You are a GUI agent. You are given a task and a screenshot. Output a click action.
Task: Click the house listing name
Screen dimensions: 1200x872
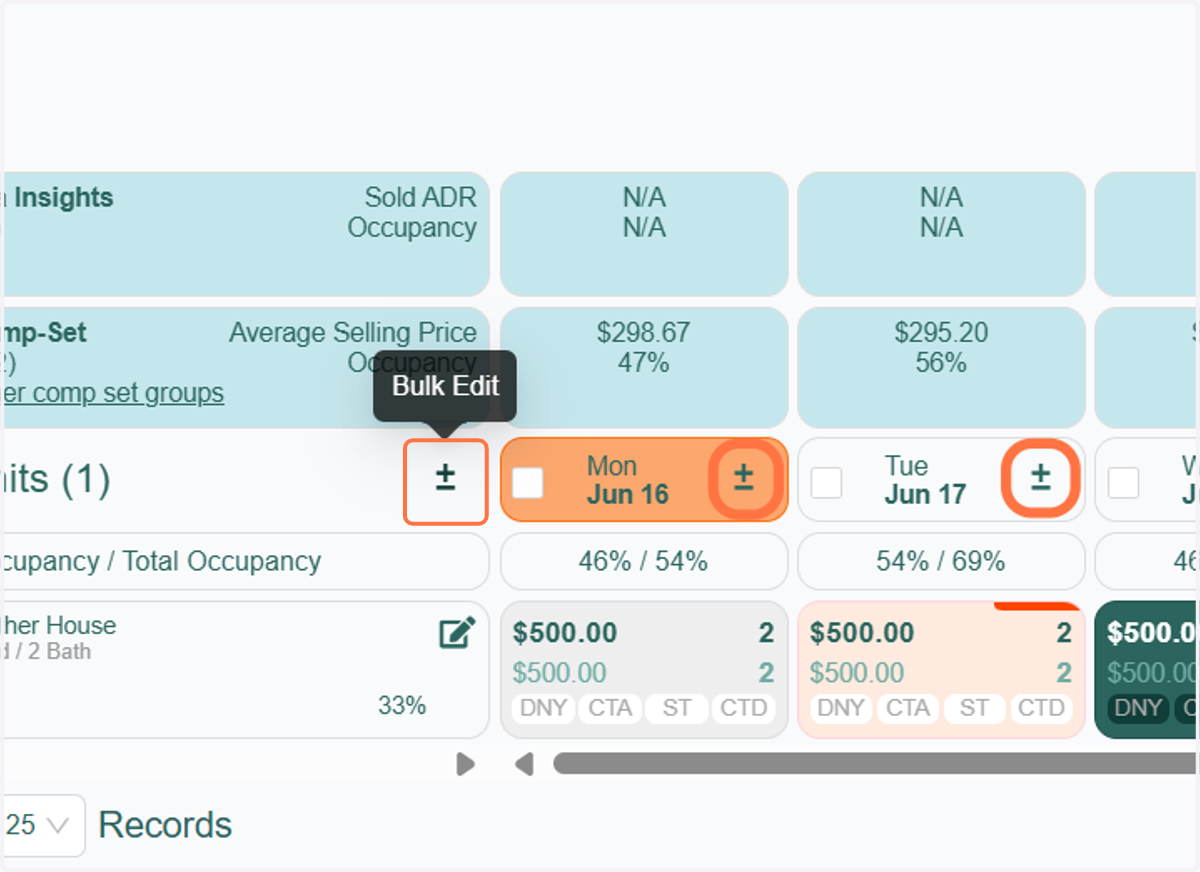(58, 626)
